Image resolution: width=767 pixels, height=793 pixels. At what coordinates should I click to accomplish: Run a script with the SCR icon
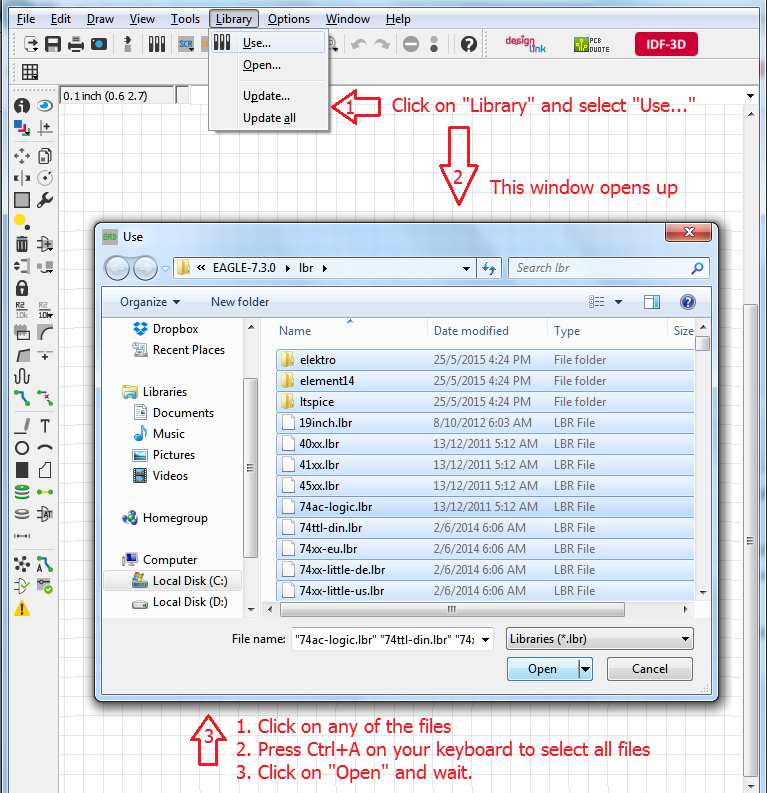click(x=186, y=45)
